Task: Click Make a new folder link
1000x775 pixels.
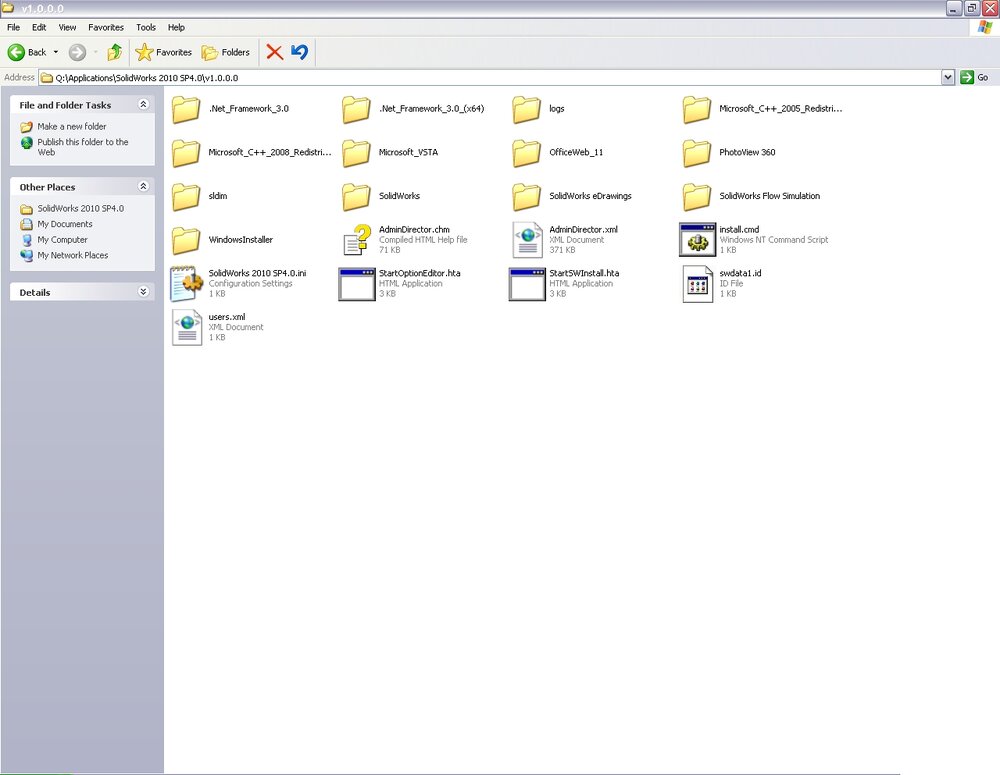Action: click(x=71, y=126)
